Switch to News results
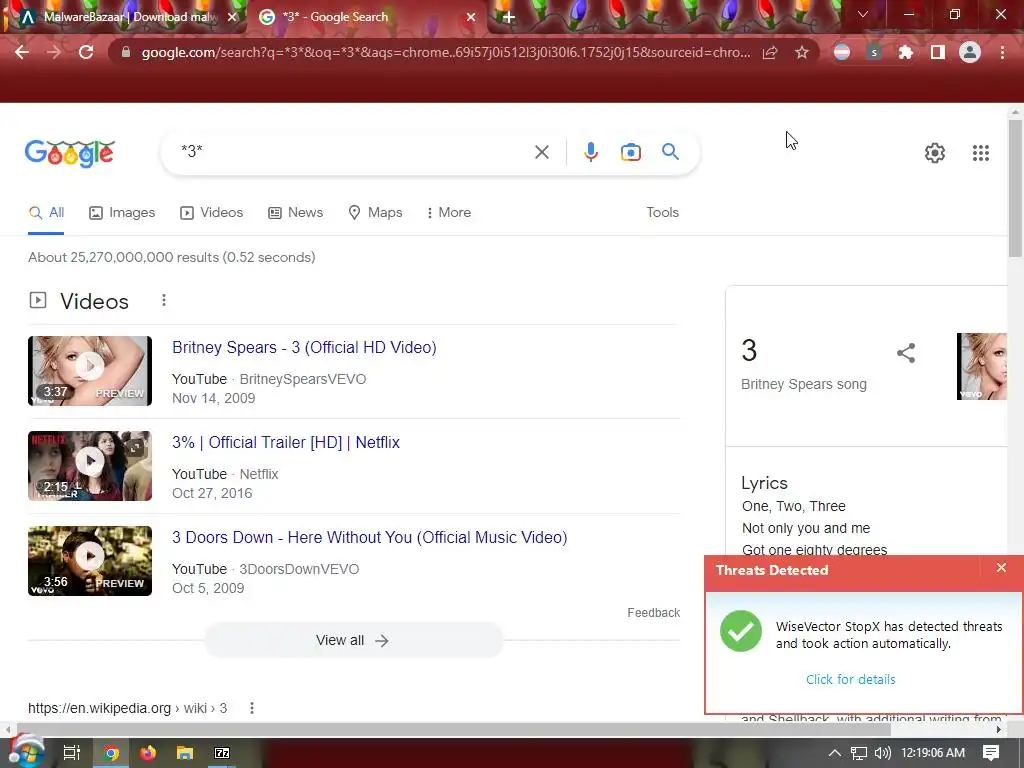Image resolution: width=1024 pixels, height=768 pixels. 296,213
